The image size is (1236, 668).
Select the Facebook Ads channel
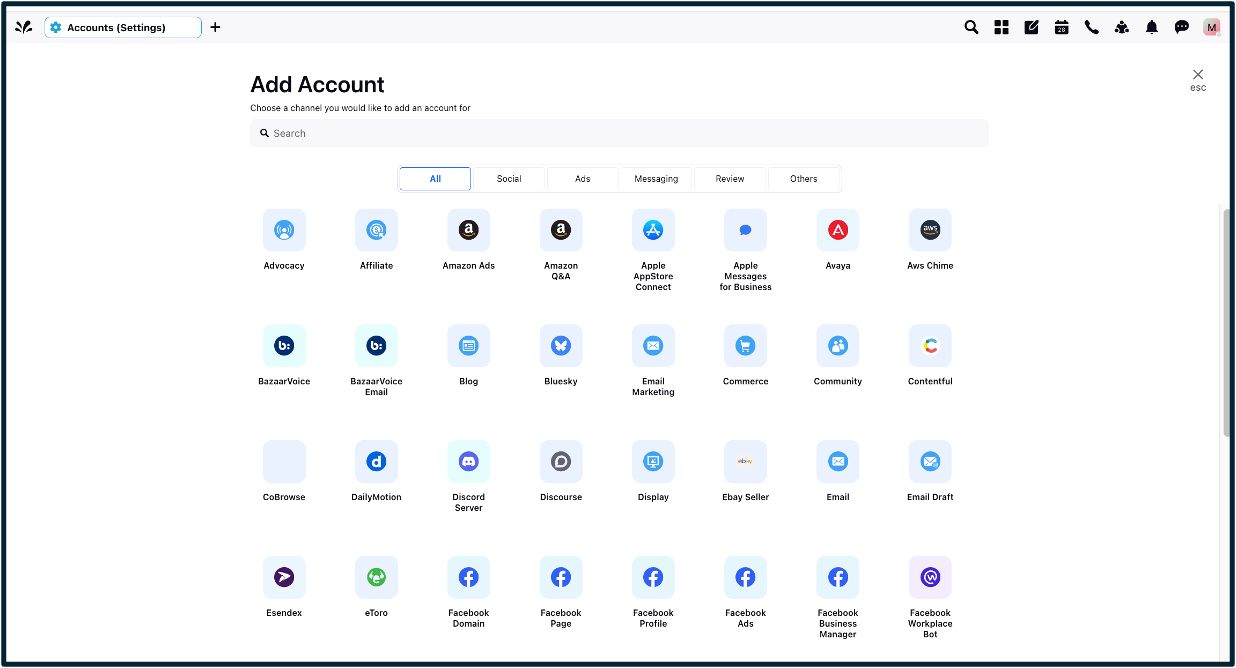745,577
